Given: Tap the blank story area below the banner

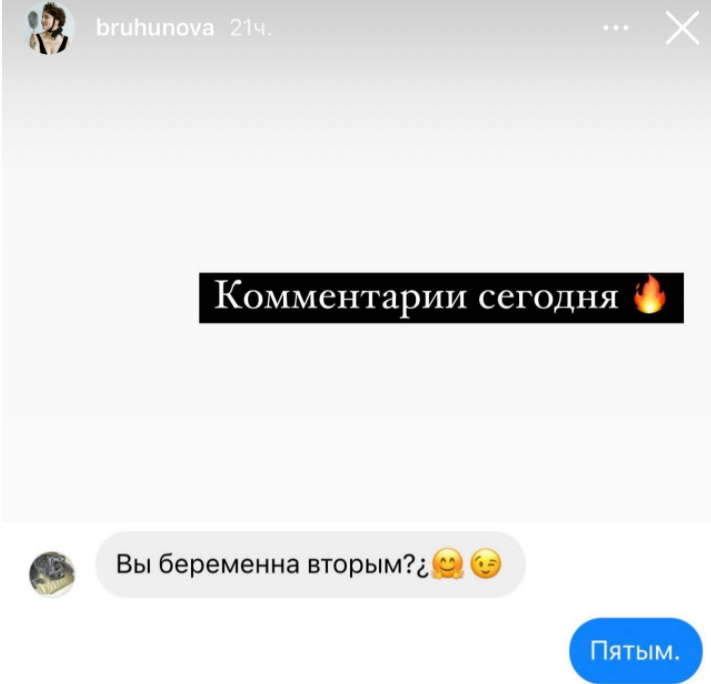Looking at the screenshot, I should 356,422.
